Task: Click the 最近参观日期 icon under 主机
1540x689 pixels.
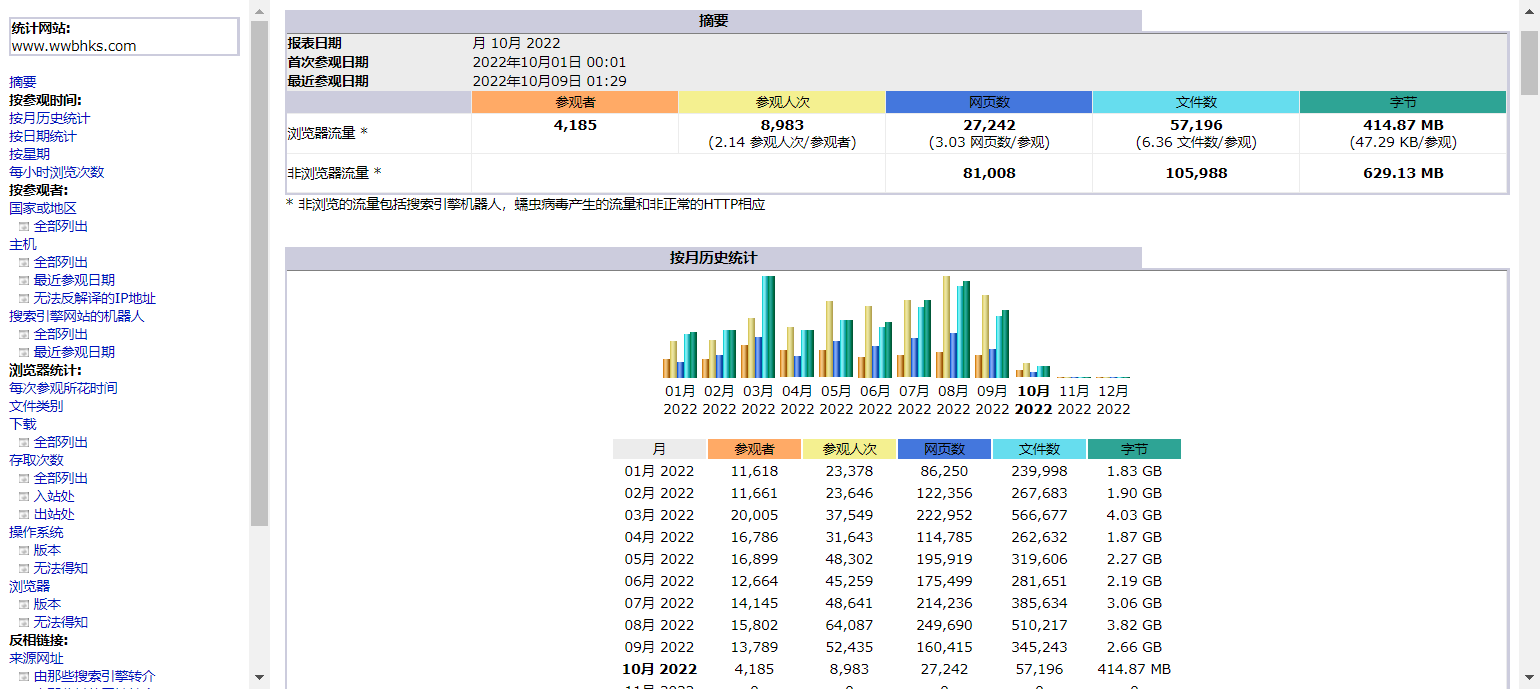Action: 24,280
